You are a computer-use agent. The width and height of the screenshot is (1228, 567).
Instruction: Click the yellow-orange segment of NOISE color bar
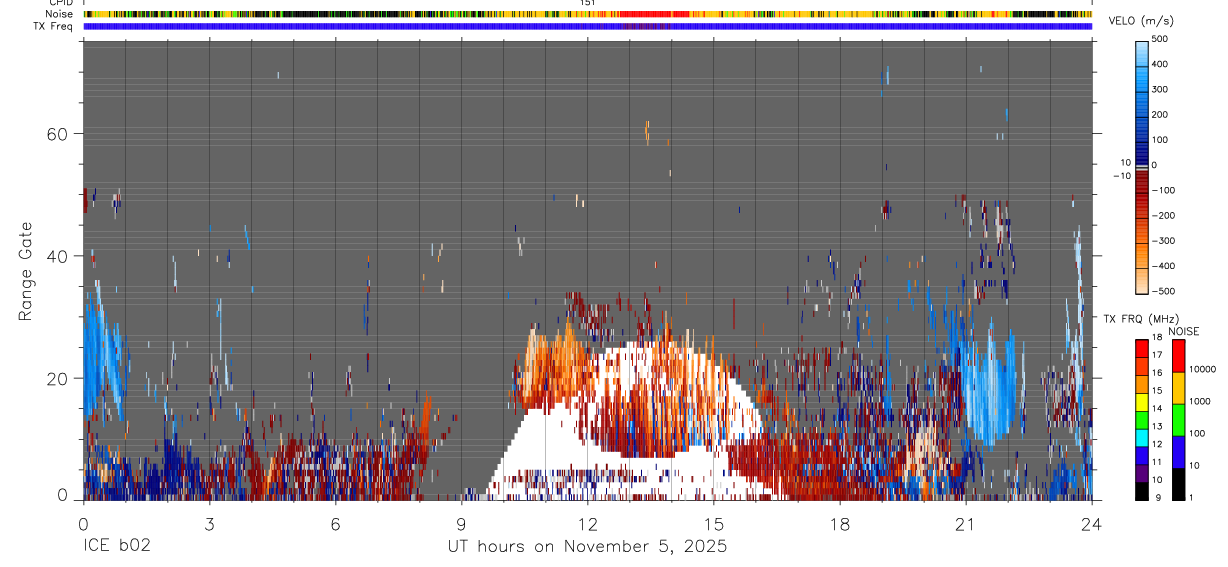1179,388
